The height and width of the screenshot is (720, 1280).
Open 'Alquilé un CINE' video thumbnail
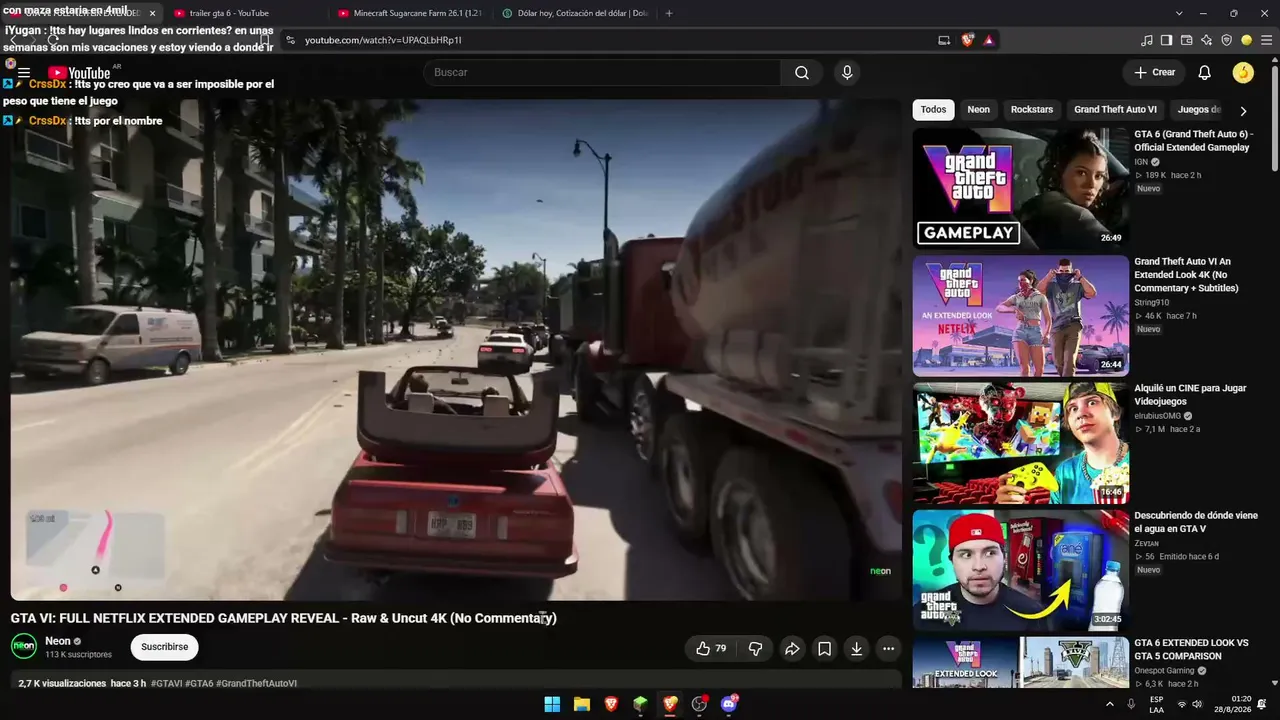tap(1020, 443)
